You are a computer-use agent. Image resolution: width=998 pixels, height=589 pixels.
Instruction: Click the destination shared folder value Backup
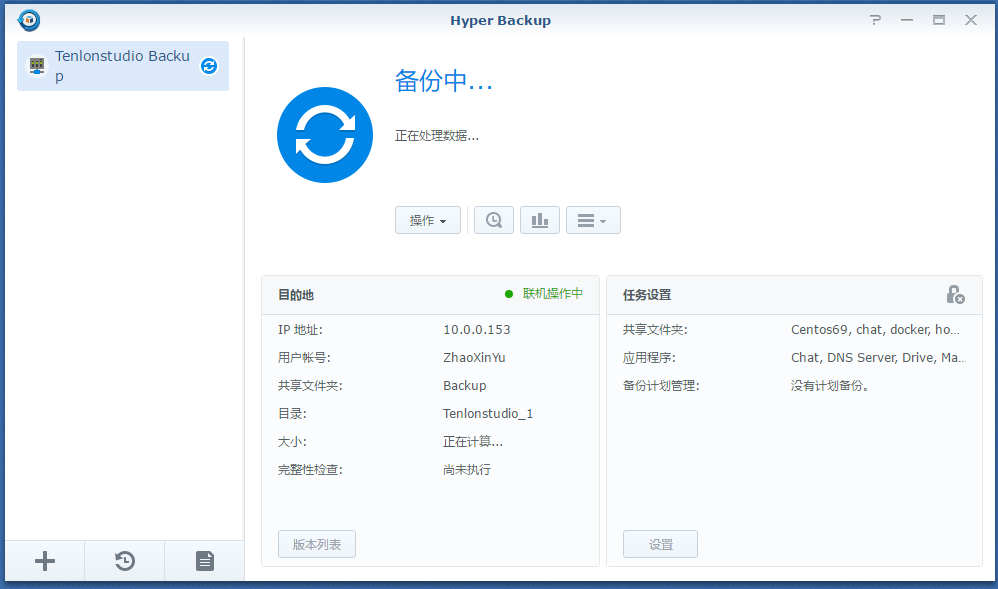pos(465,386)
